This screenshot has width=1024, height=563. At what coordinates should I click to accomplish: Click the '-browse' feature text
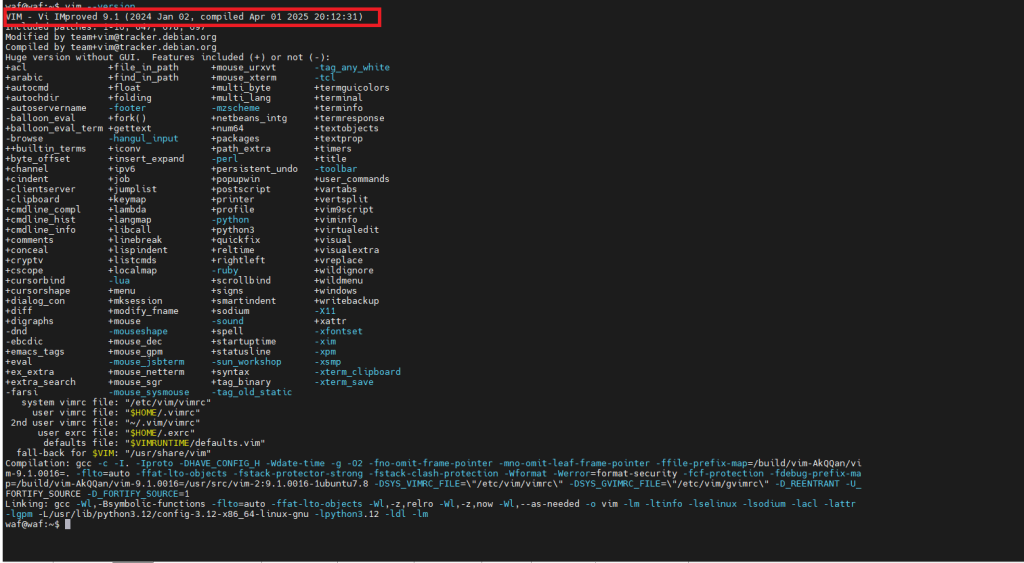24,138
